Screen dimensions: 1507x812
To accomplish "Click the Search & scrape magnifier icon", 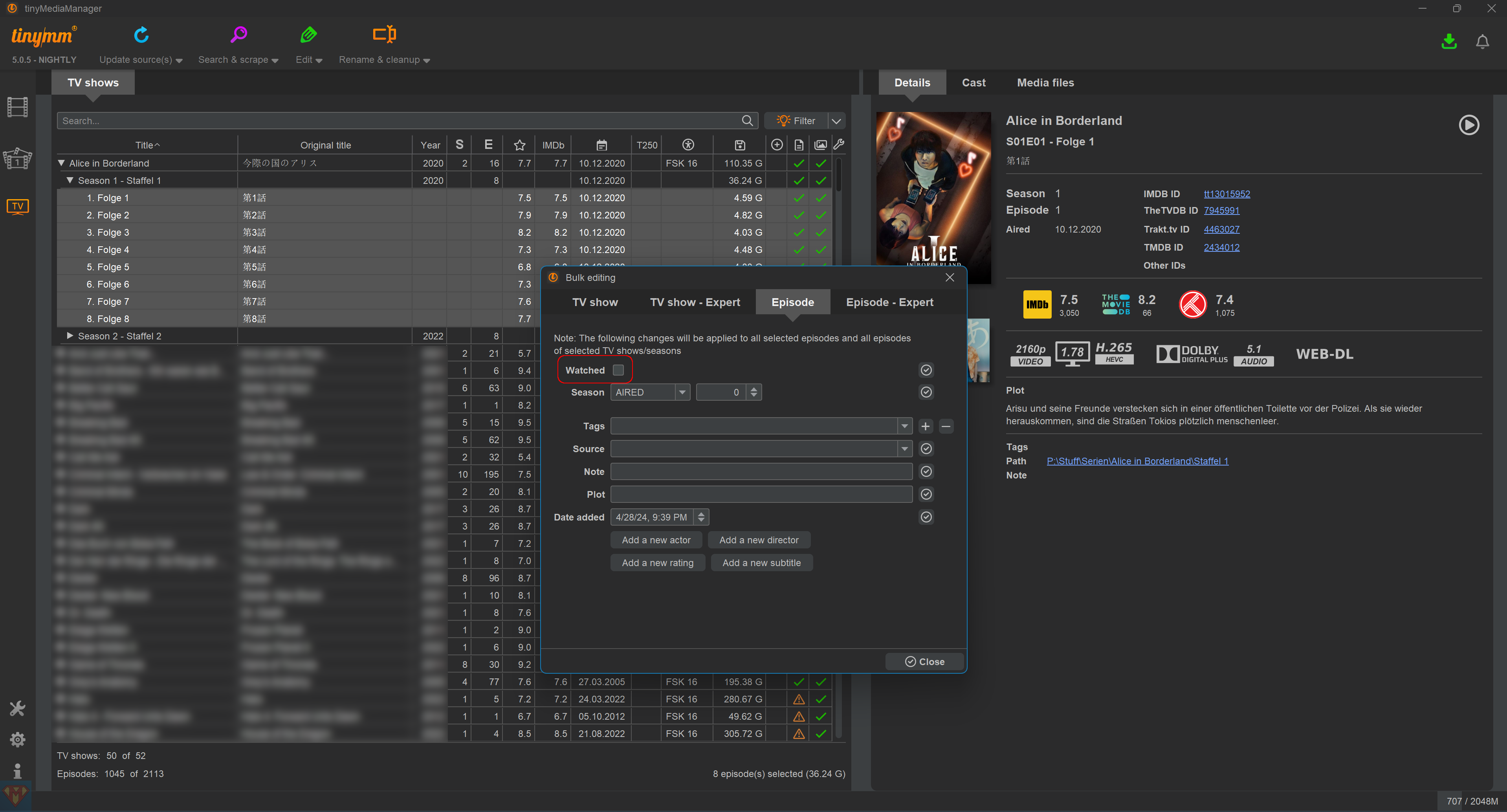I will [x=238, y=35].
